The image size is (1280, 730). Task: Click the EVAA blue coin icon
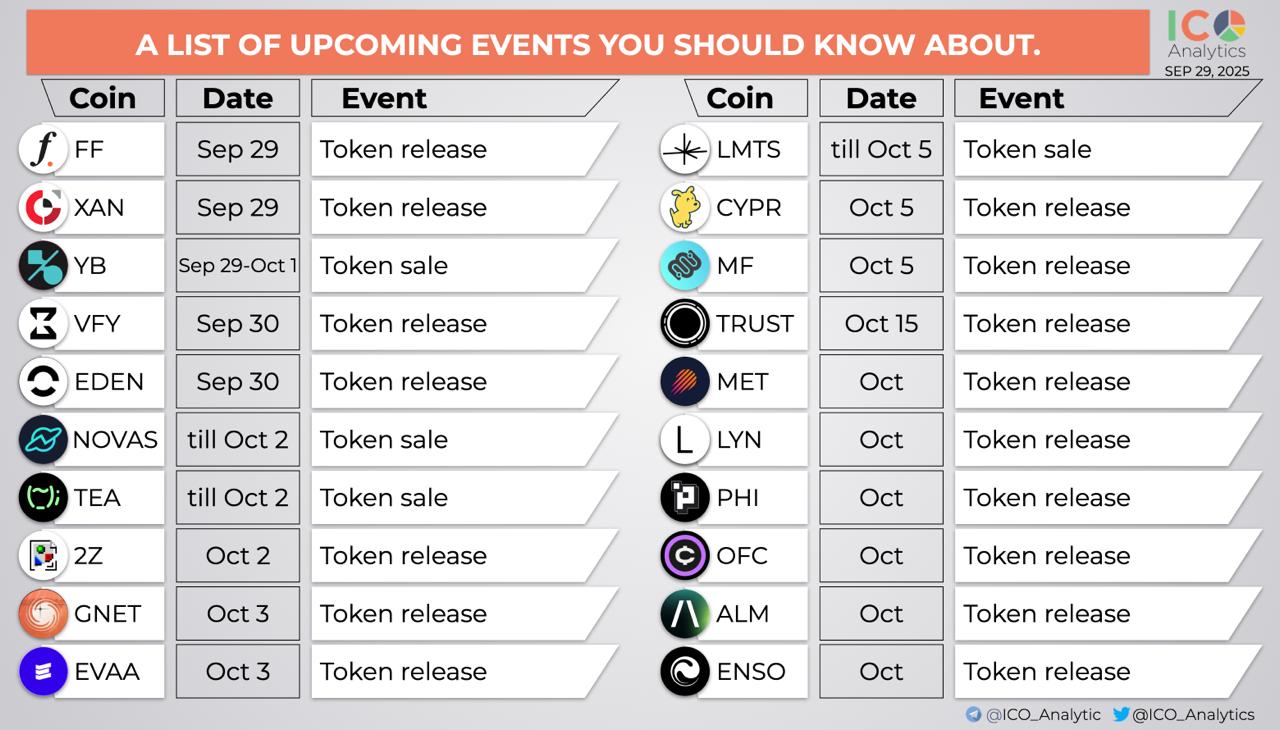click(43, 671)
